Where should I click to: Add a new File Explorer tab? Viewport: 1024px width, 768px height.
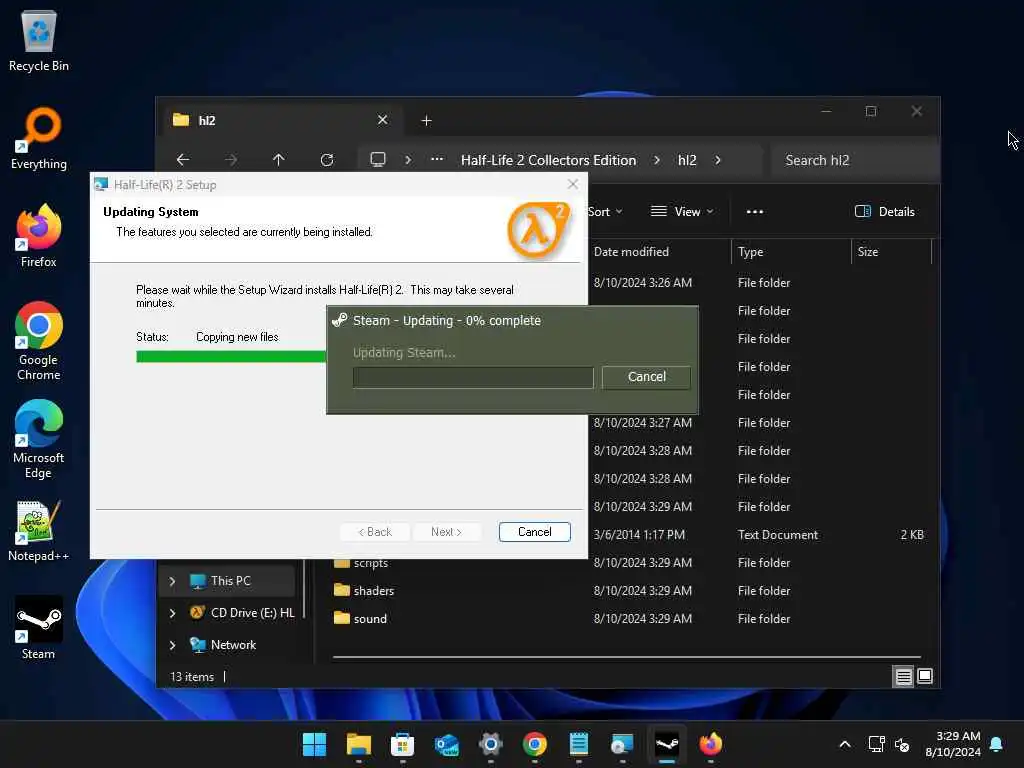pos(426,120)
